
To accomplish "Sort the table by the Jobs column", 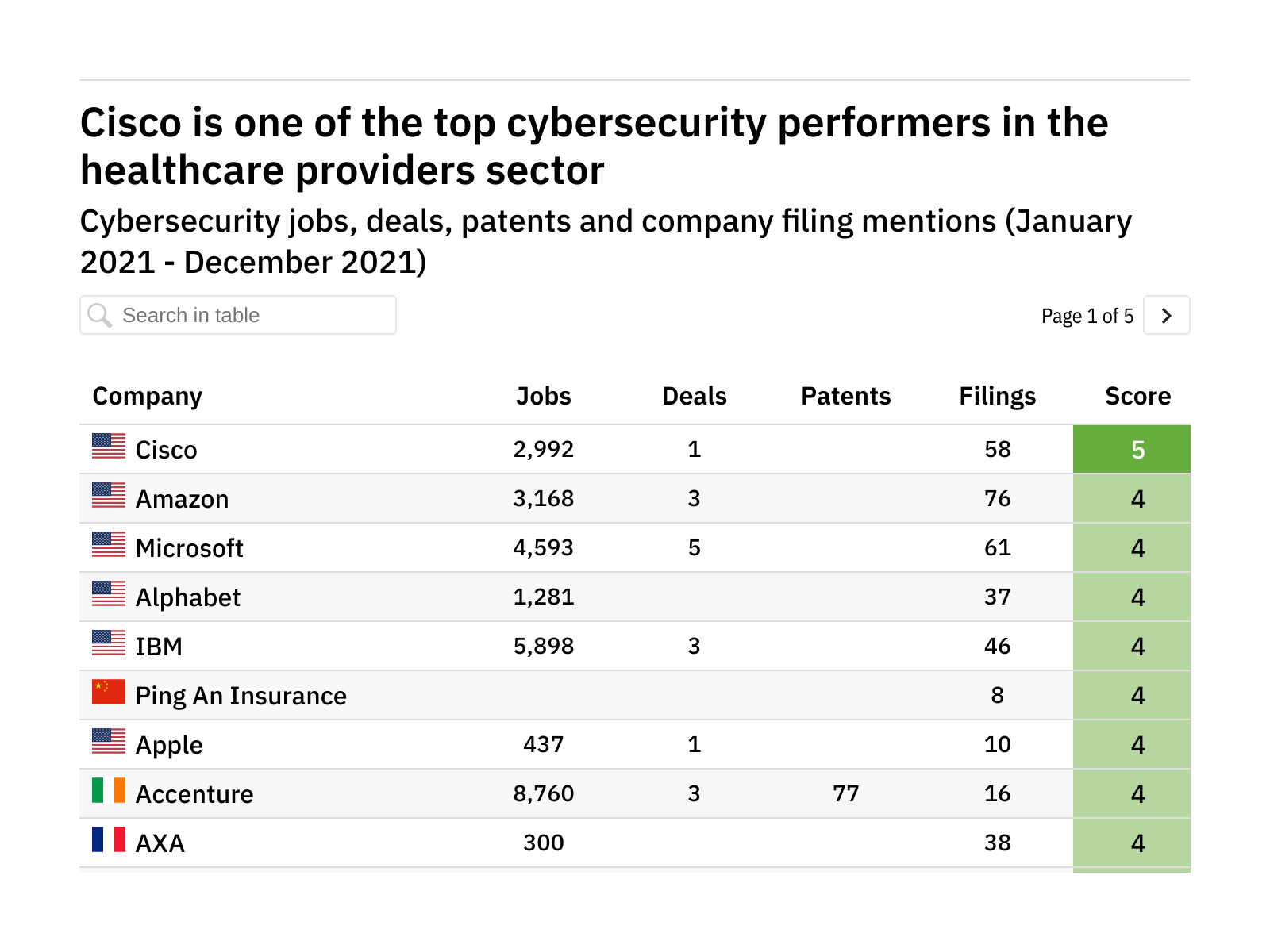I will pos(545,396).
